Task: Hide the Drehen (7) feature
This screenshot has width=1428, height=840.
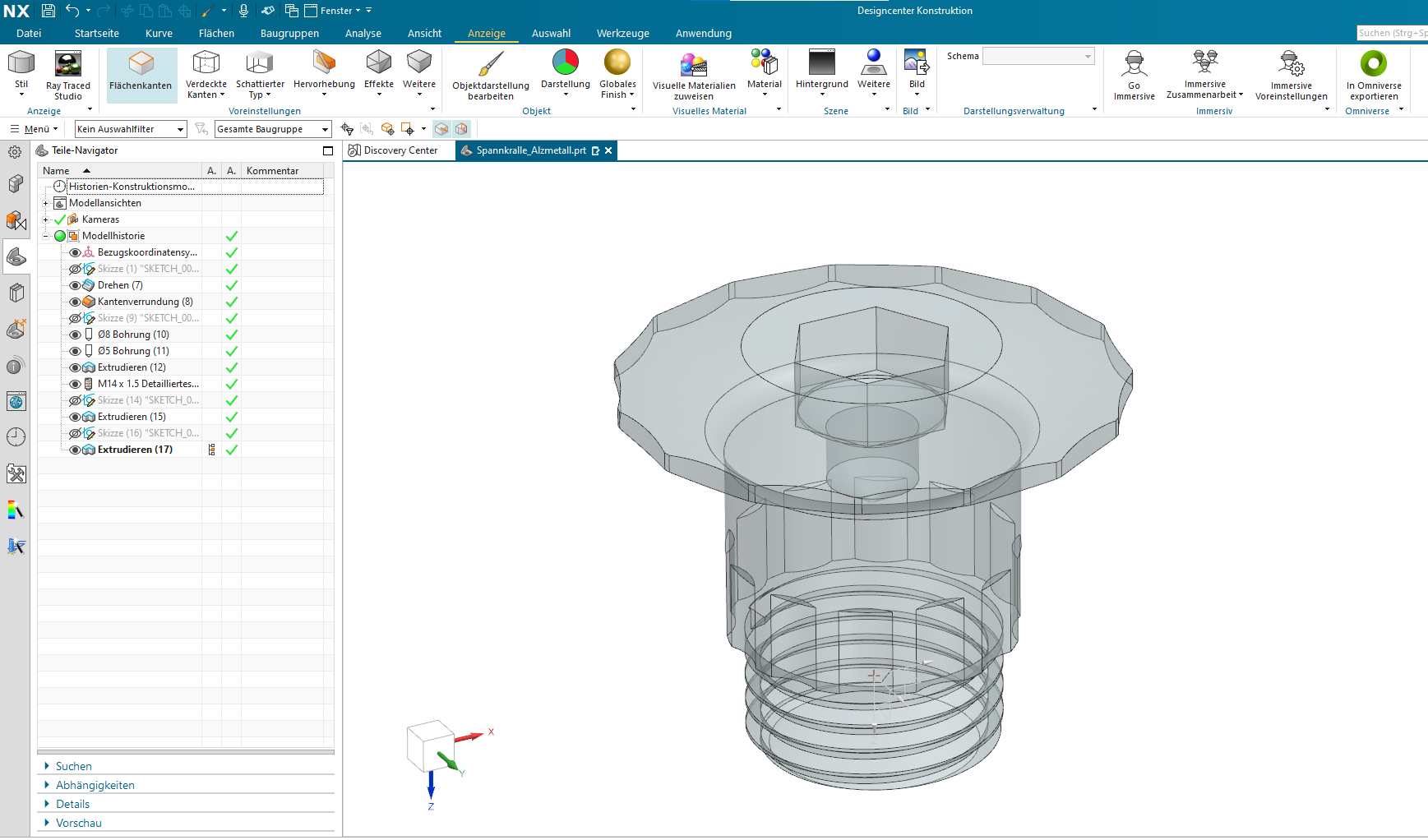Action: [75, 285]
